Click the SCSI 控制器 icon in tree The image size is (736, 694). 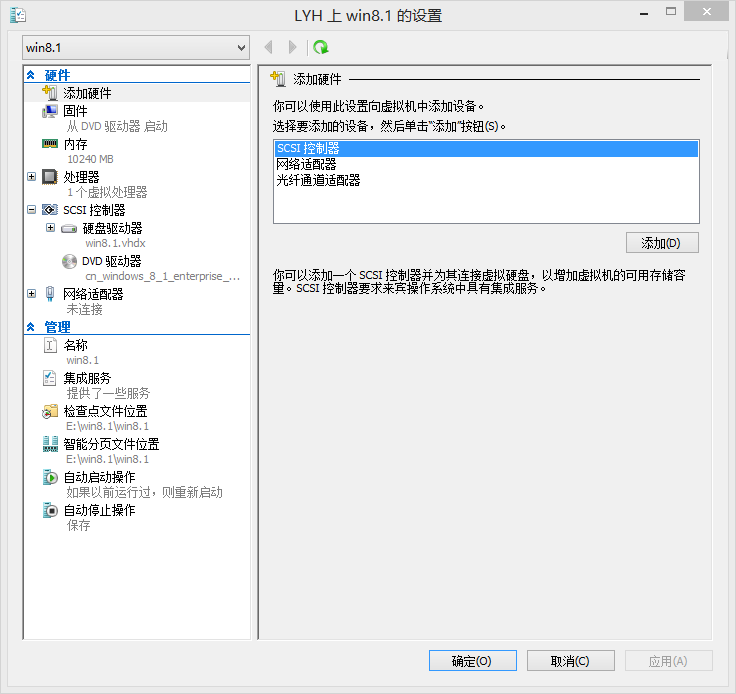pyautogui.click(x=50, y=210)
